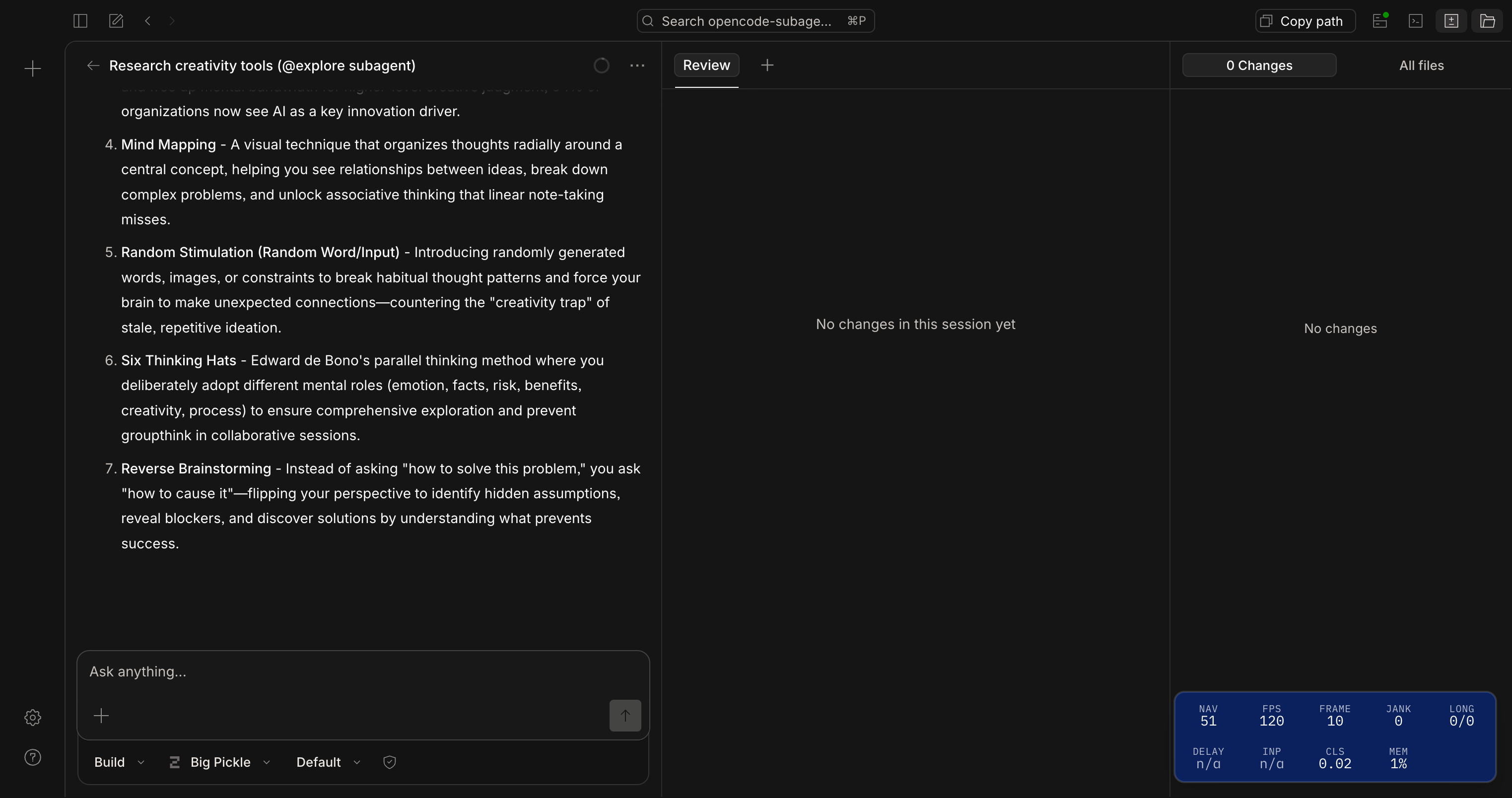Navigate back with the left chevron
1512x798 pixels.
pos(148,21)
